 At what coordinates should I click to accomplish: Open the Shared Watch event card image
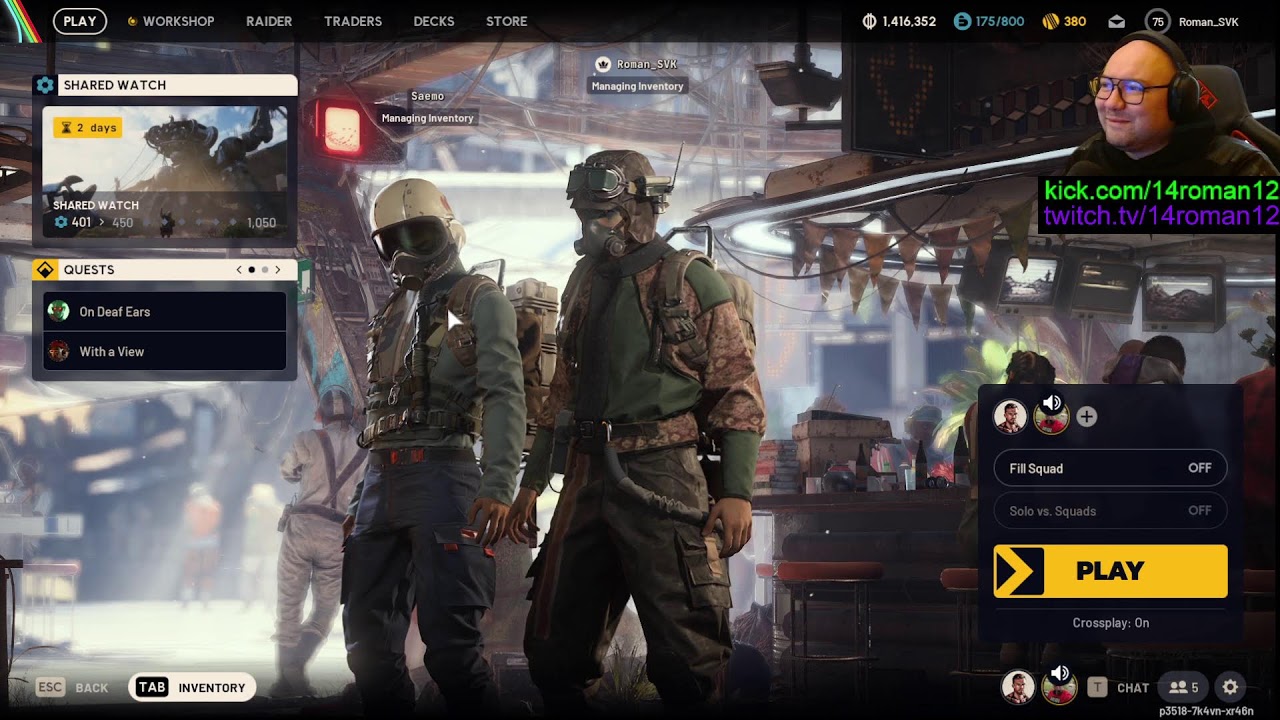[165, 172]
